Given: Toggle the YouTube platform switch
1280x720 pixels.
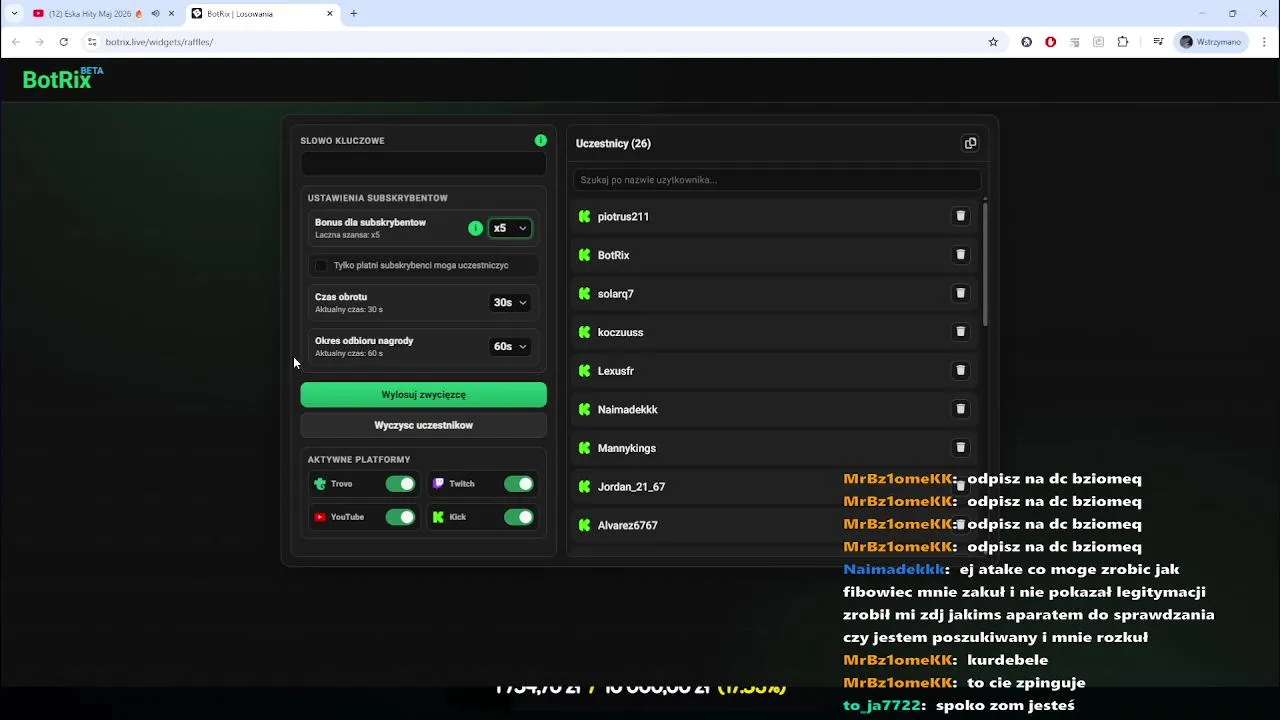Looking at the screenshot, I should (400, 517).
